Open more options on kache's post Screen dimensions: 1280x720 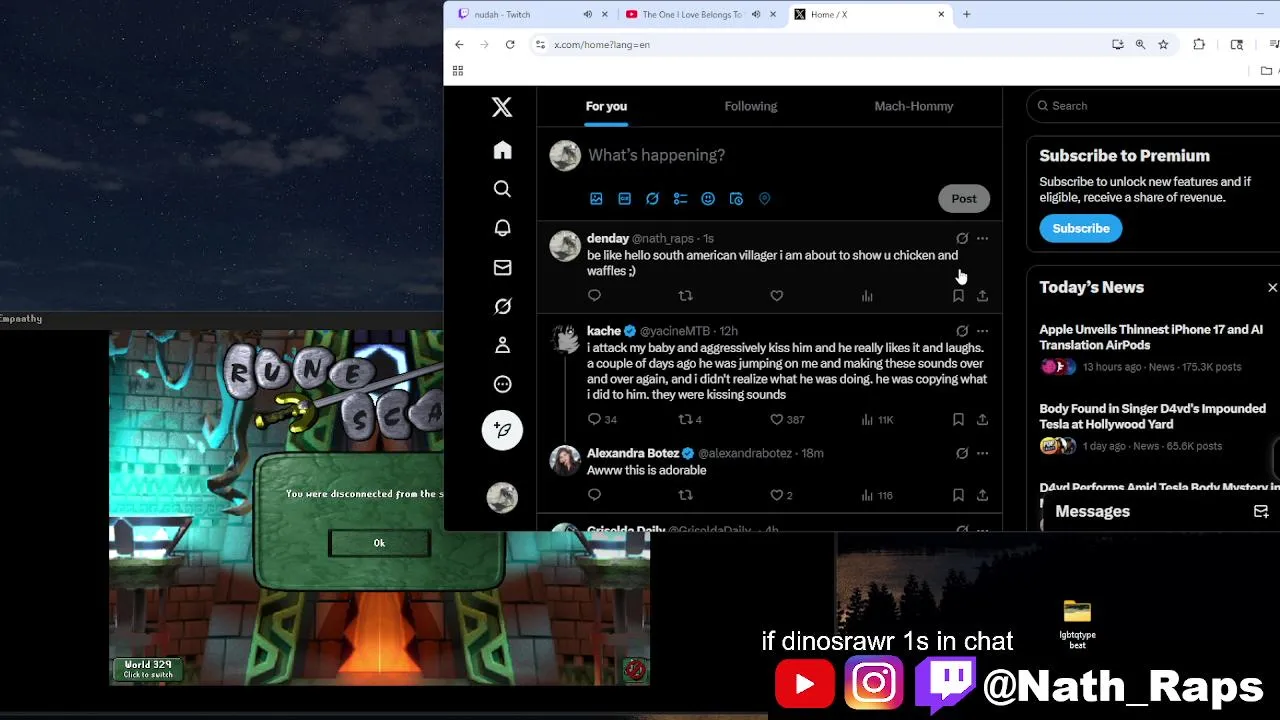pos(982,331)
